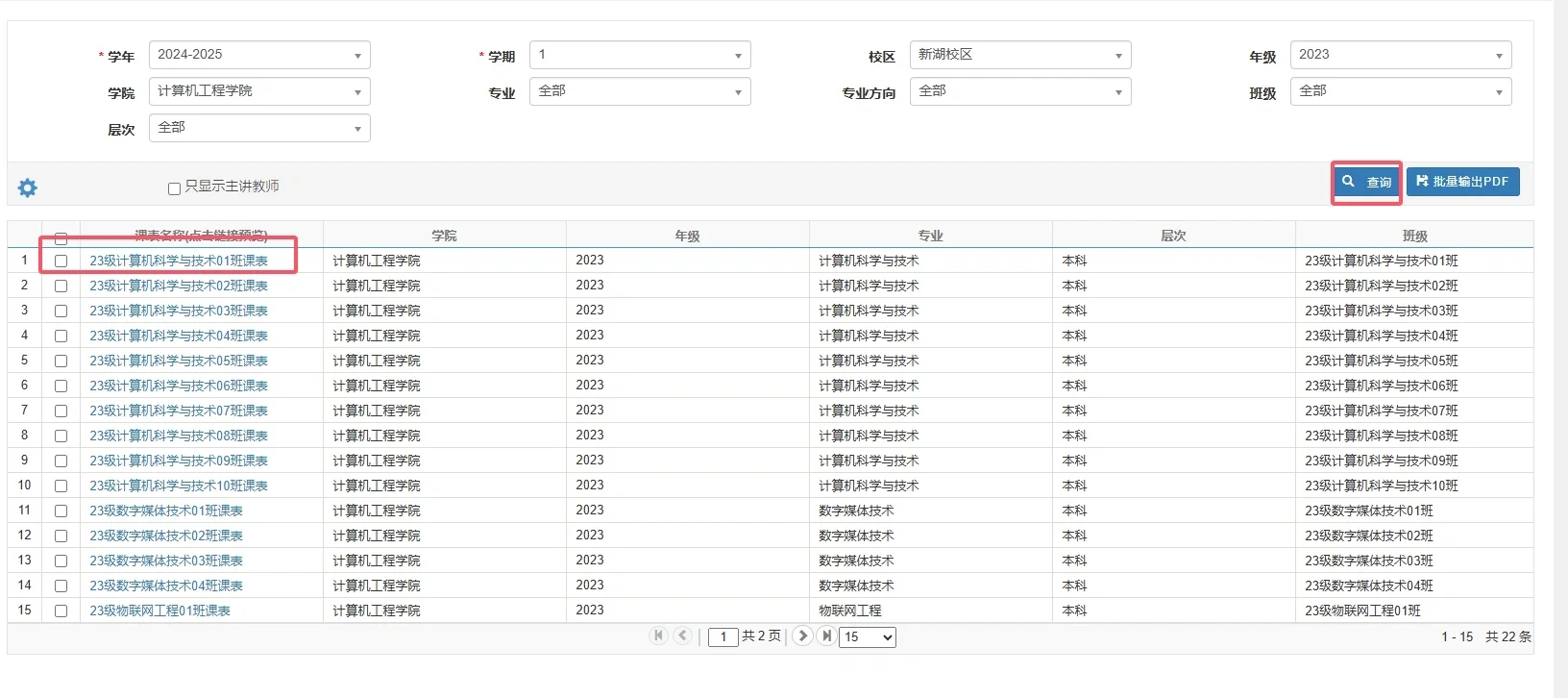Image resolution: width=1568 pixels, height=698 pixels.
Task: Go to next page icon
Action: pos(802,636)
